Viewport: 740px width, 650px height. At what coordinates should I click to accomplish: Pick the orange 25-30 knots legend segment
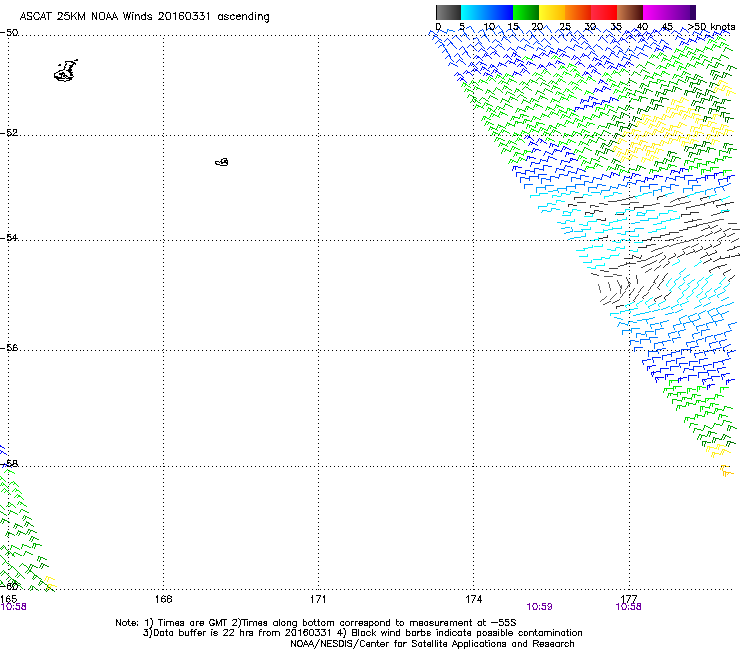point(577,12)
